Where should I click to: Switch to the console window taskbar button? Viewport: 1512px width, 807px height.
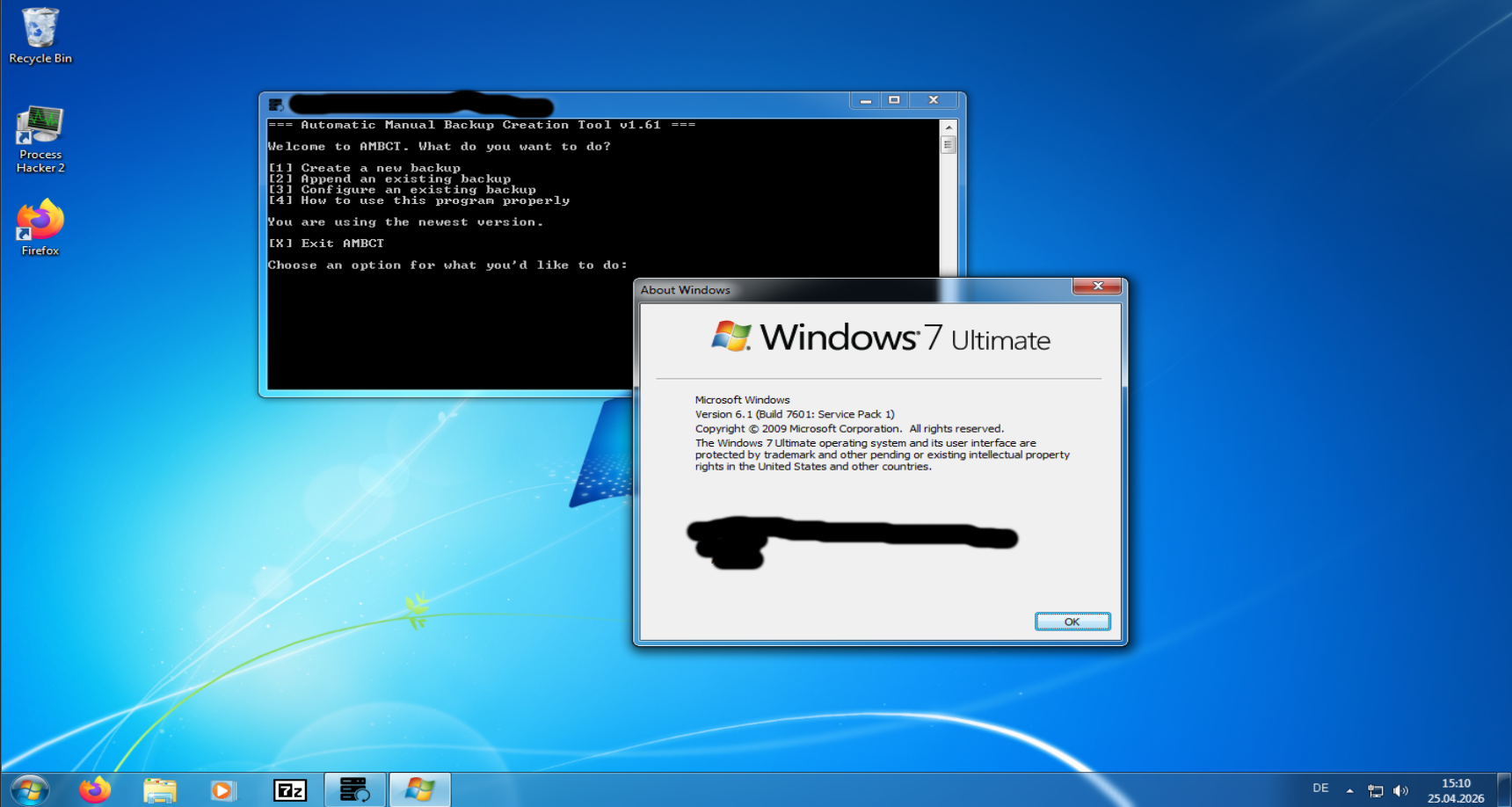[354, 790]
